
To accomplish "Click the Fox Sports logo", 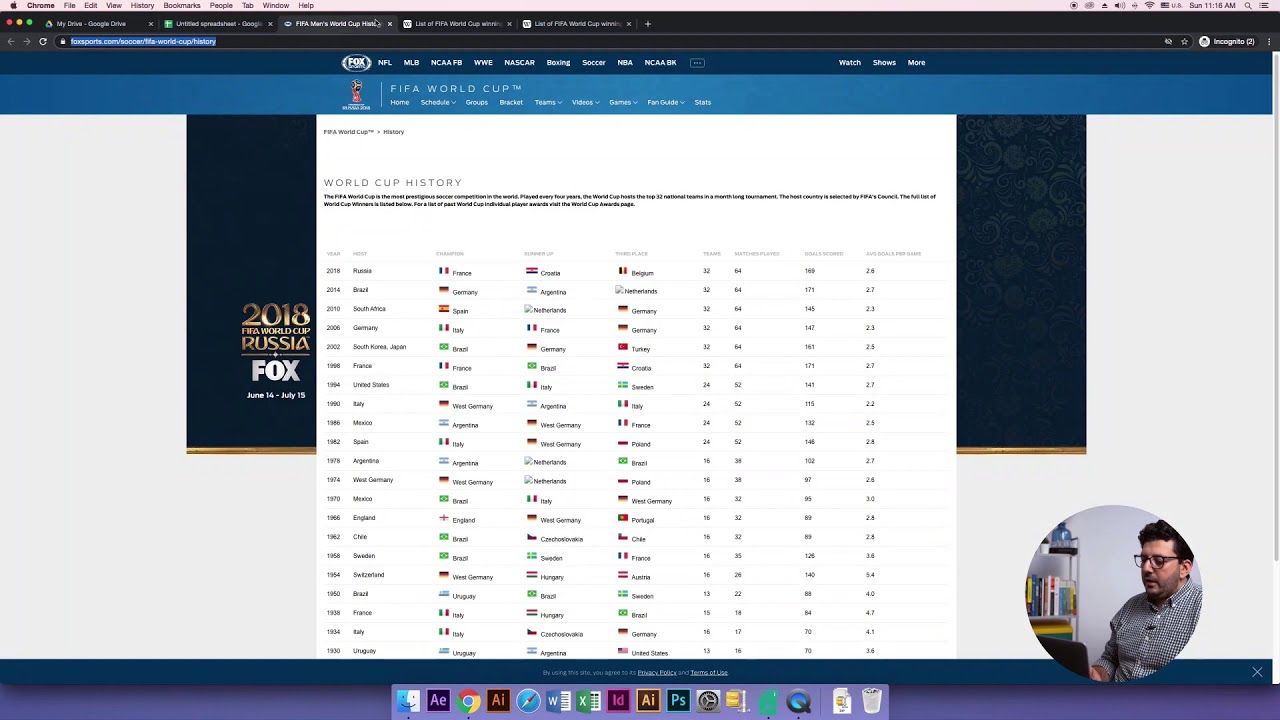I will coord(356,63).
